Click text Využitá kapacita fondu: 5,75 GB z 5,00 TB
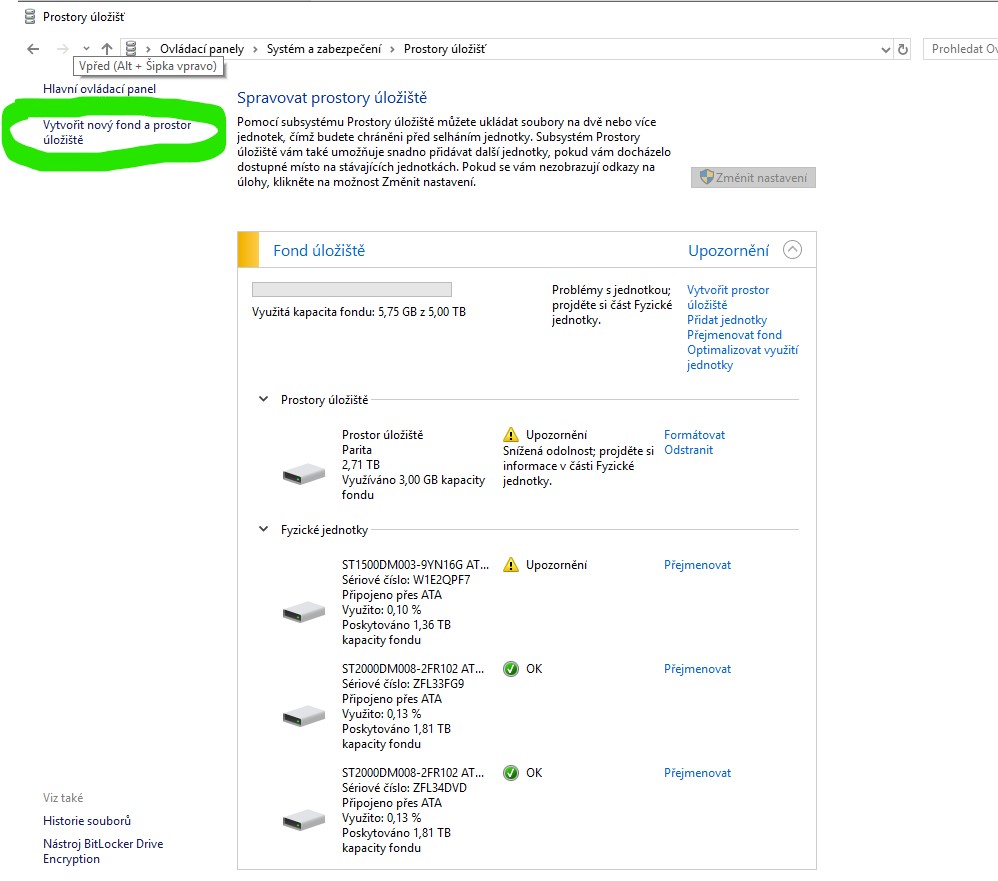 click(x=359, y=312)
